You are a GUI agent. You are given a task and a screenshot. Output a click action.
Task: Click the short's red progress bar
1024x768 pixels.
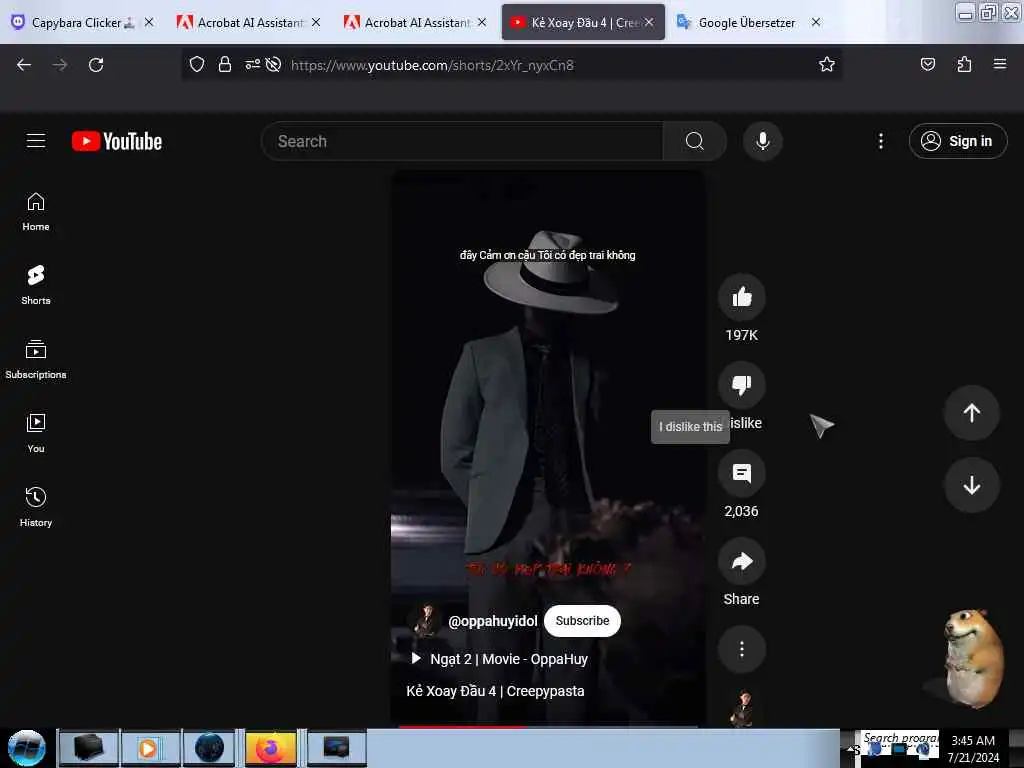462,726
